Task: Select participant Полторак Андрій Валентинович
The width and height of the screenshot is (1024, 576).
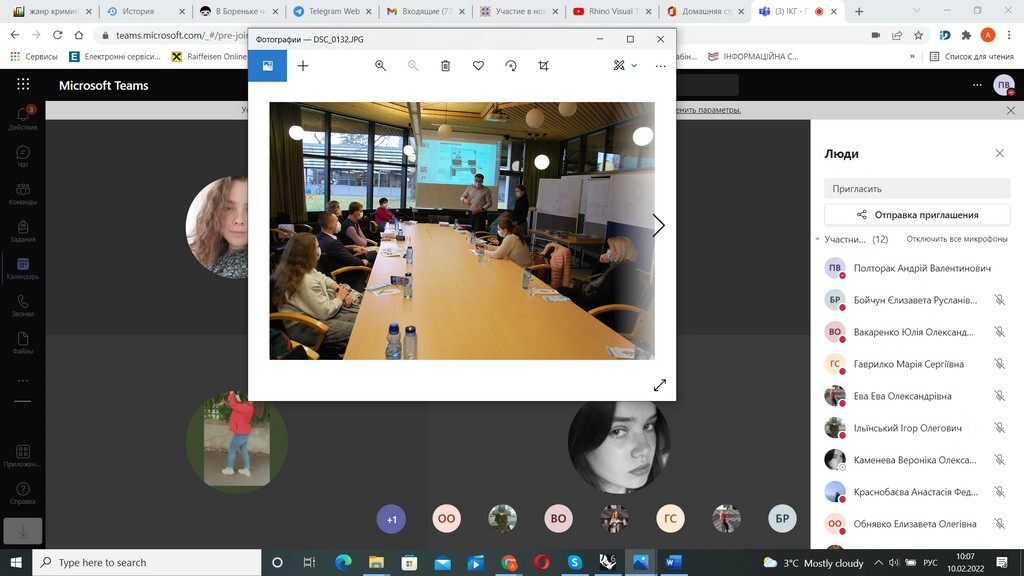Action: click(x=917, y=268)
